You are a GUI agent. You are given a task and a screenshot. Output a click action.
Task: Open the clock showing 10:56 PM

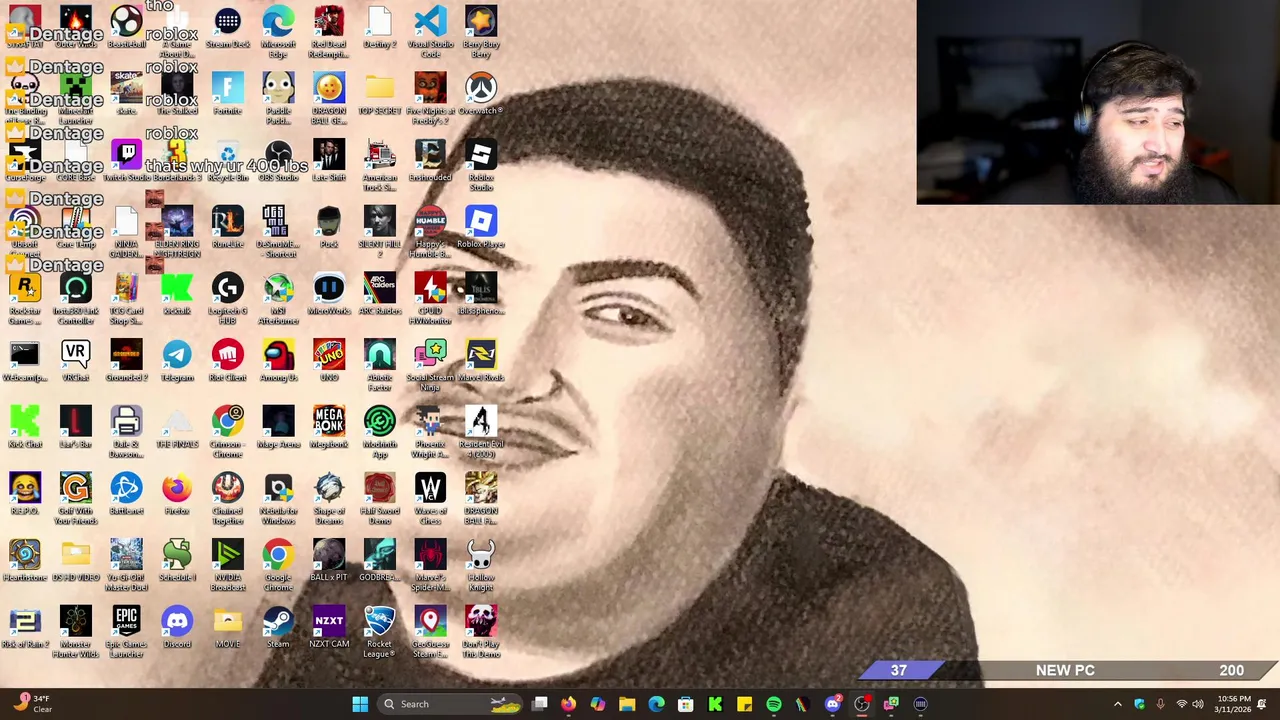tap(1234, 704)
